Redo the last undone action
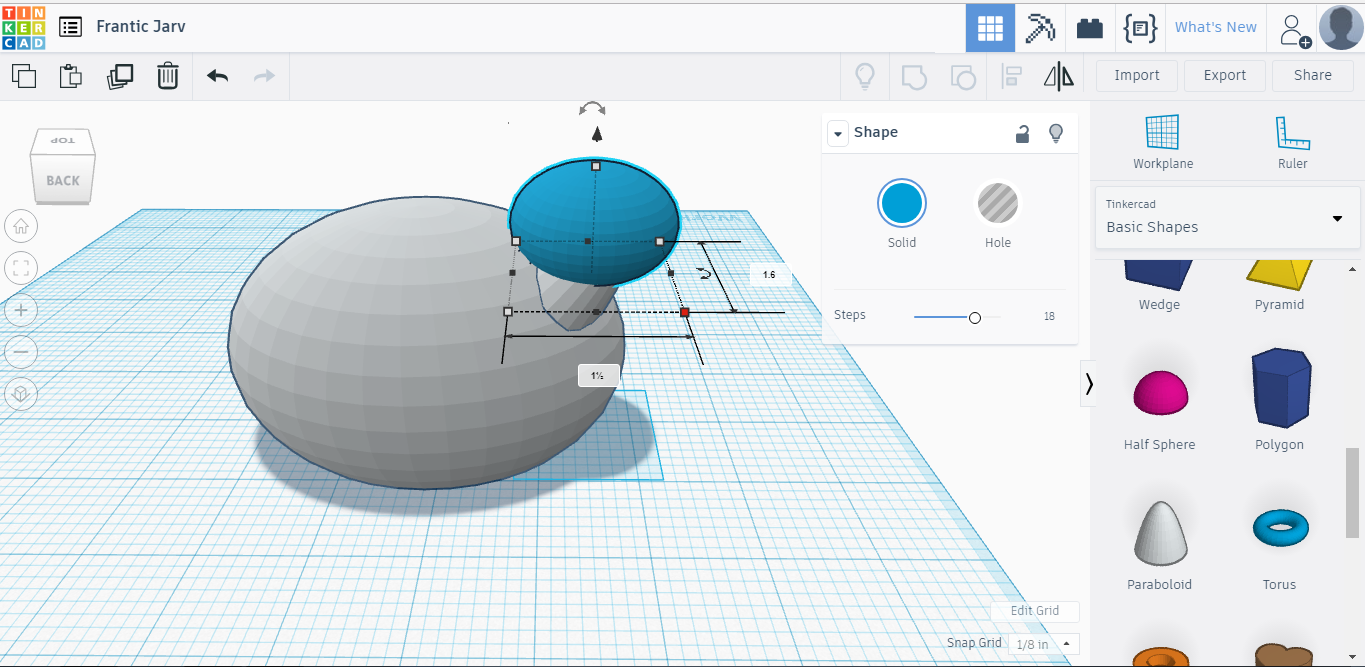 (264, 76)
